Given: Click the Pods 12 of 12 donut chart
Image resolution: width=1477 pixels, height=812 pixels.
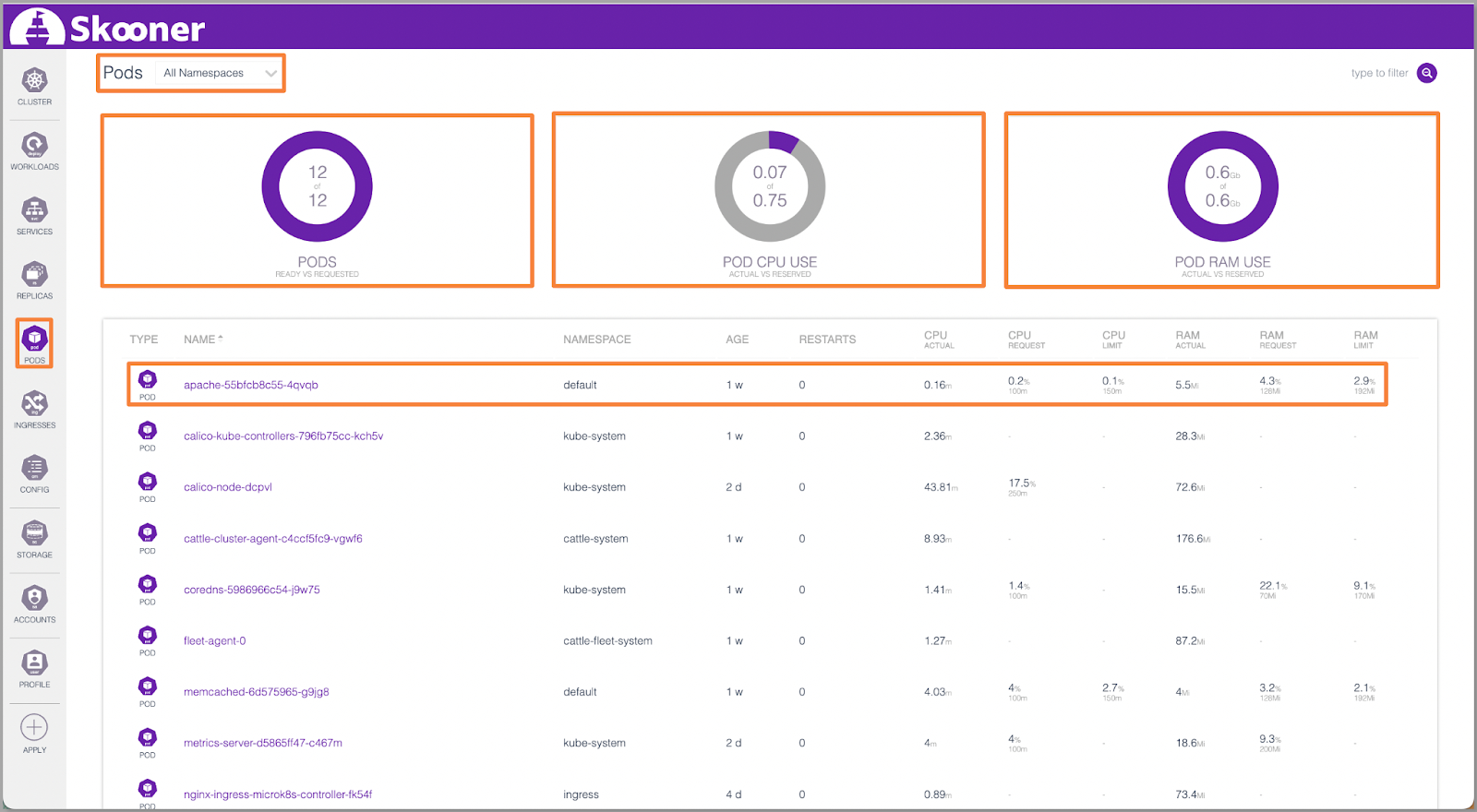Looking at the screenshot, I should tap(318, 186).
